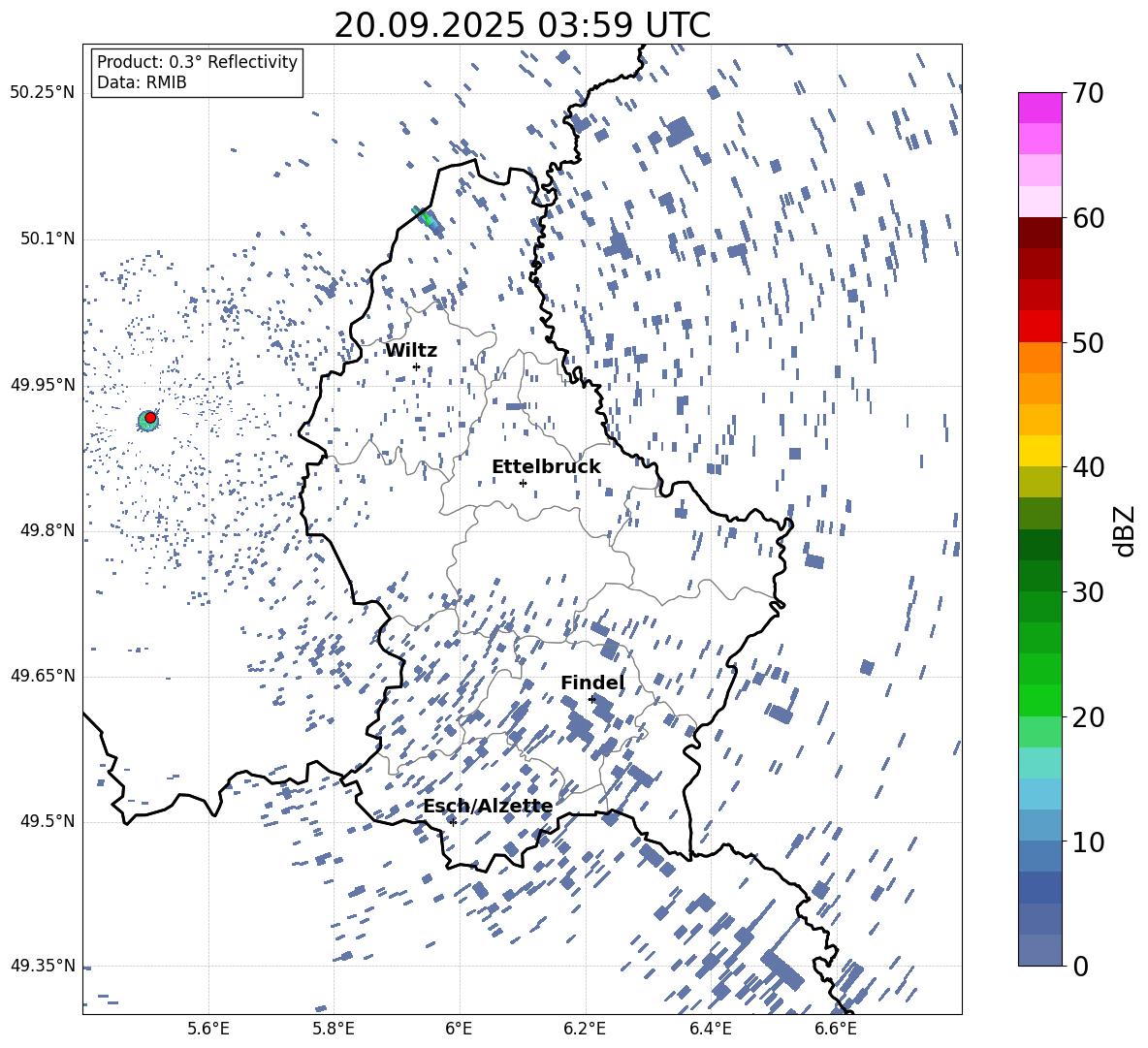
Task: Click the 5.6°E longitude label
Action: pyautogui.click(x=208, y=1029)
